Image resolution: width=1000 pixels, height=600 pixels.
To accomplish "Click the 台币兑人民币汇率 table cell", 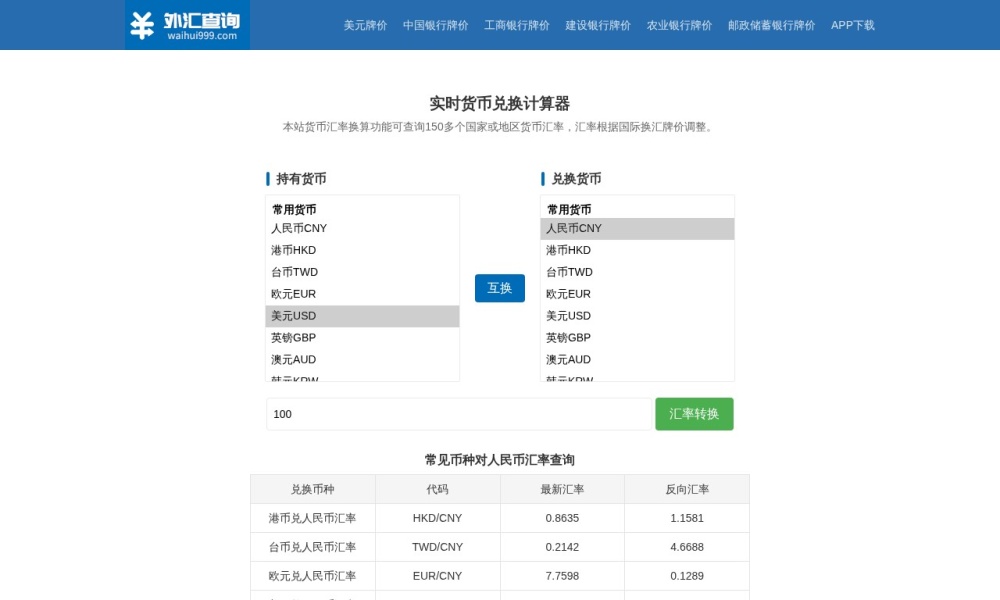I will (x=312, y=547).
